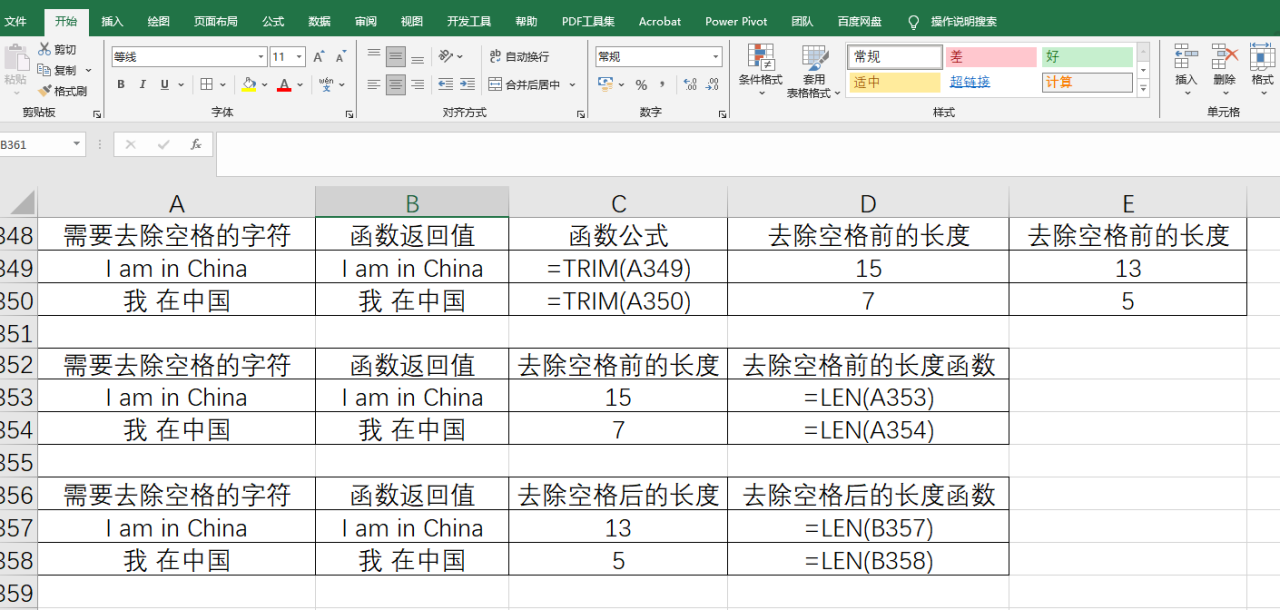Open Conditional Formatting (条件格式)
This screenshot has height=610, width=1280.
click(760, 70)
